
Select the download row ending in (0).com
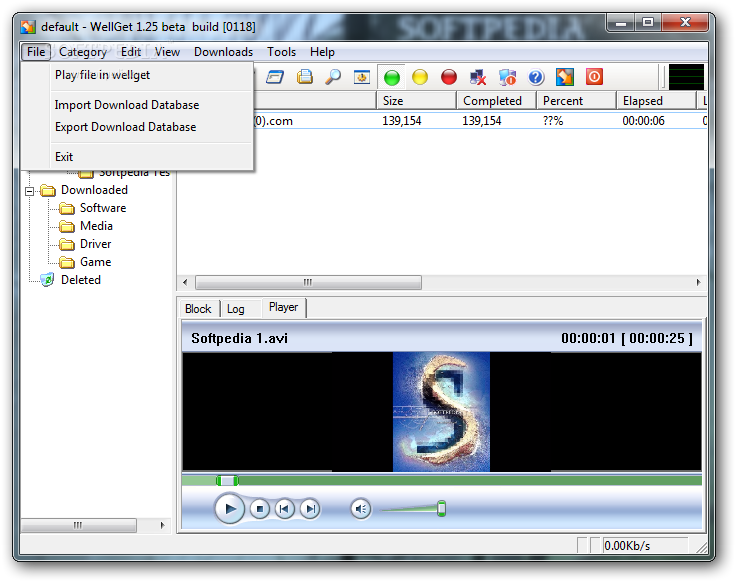point(442,121)
